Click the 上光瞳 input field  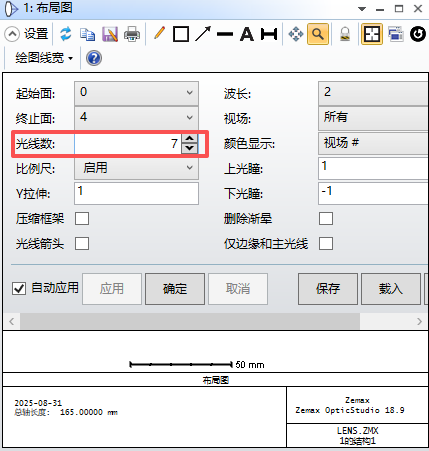(x=373, y=168)
